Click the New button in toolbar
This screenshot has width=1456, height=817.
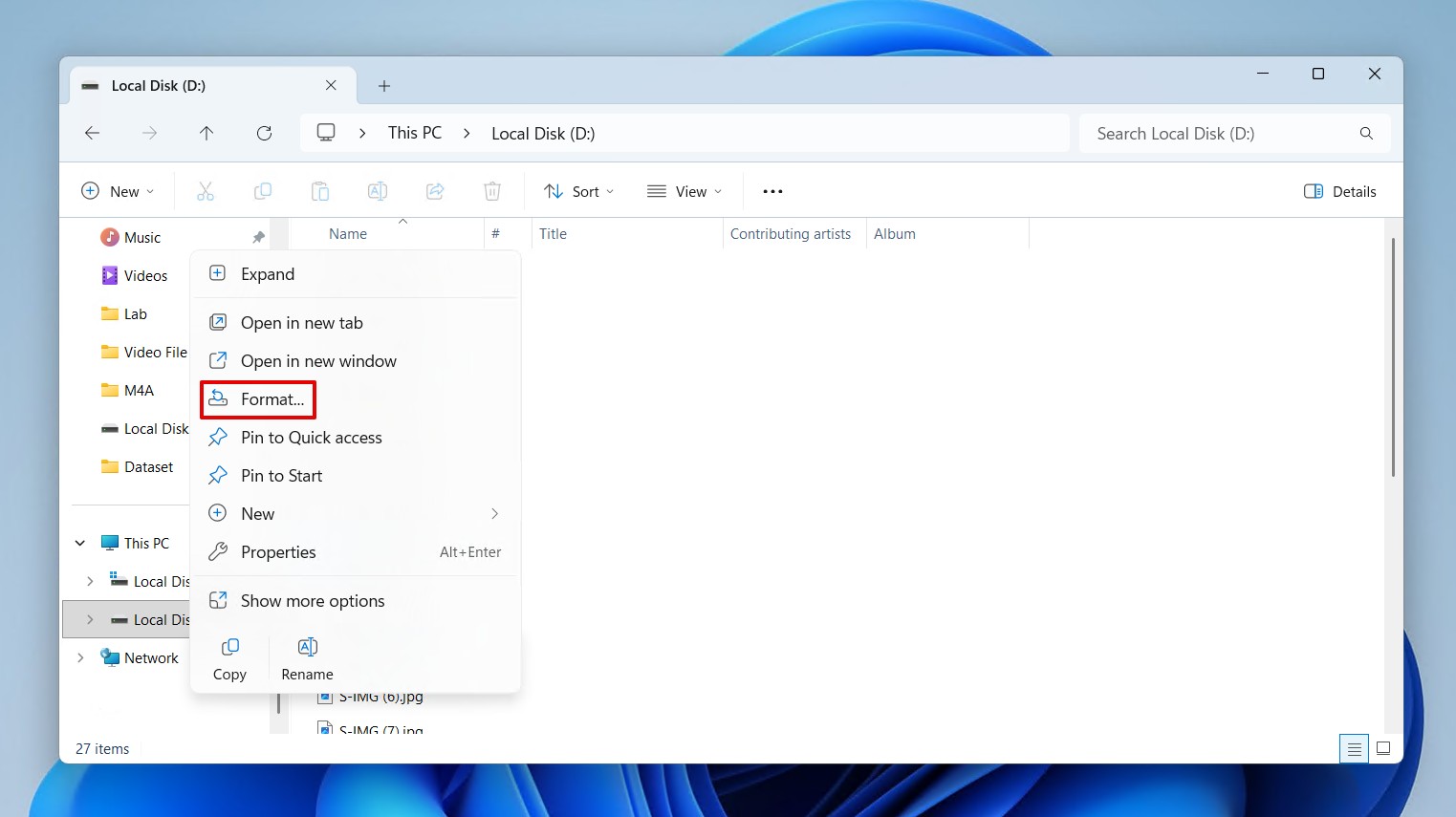click(118, 191)
